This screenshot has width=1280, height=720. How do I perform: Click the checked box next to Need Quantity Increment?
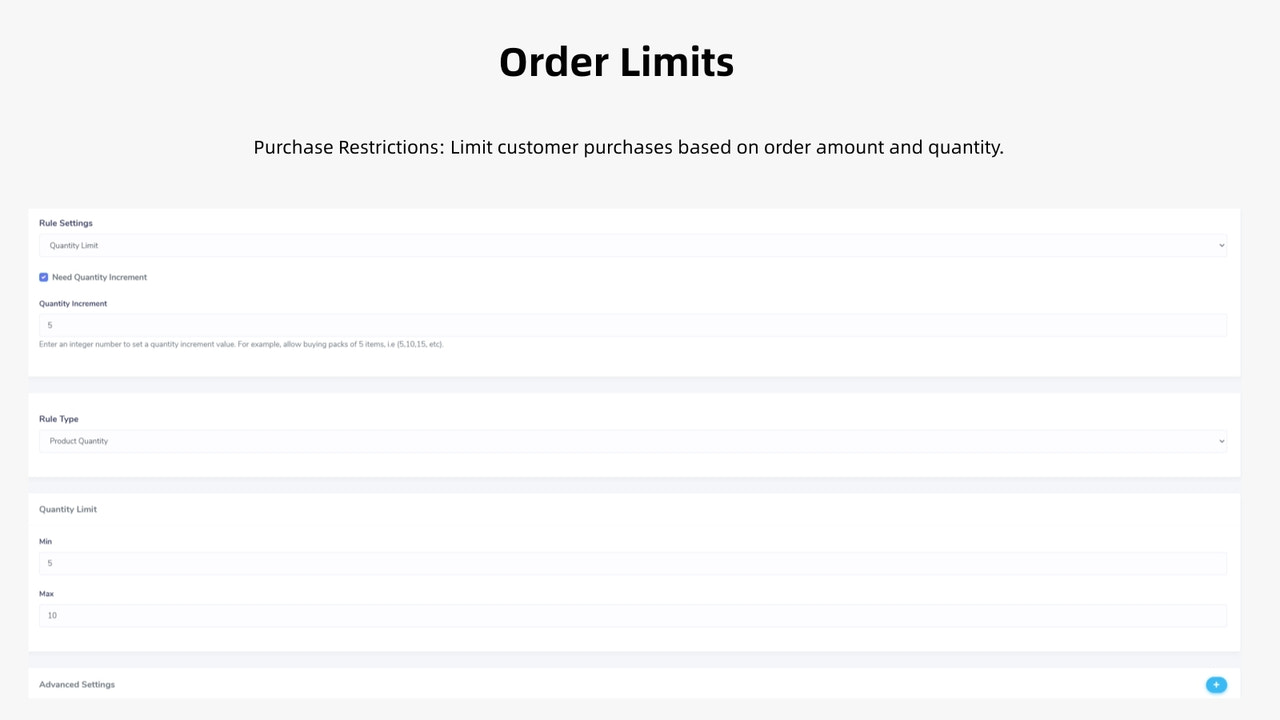coord(43,277)
